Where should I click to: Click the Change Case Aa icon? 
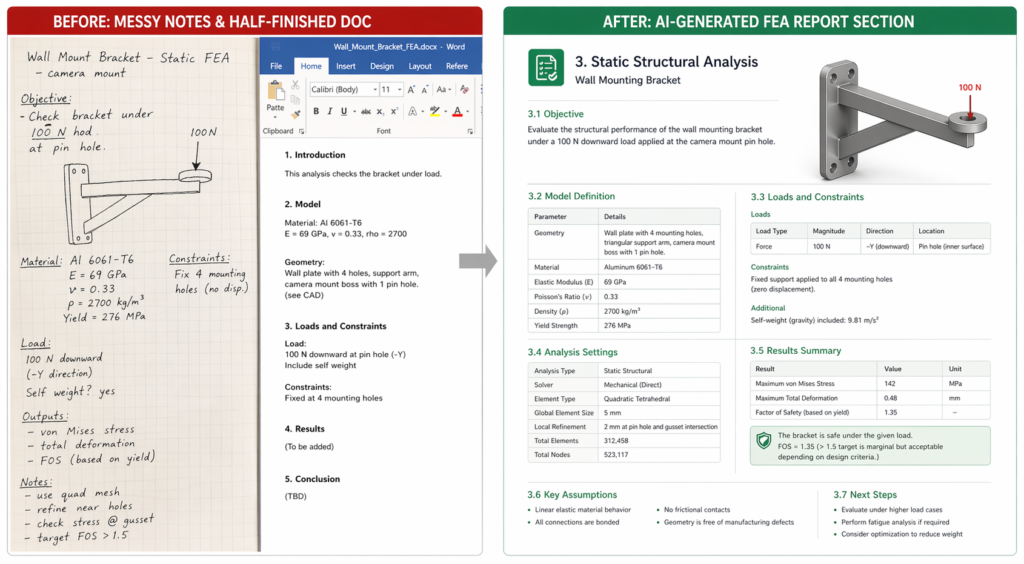click(x=441, y=89)
